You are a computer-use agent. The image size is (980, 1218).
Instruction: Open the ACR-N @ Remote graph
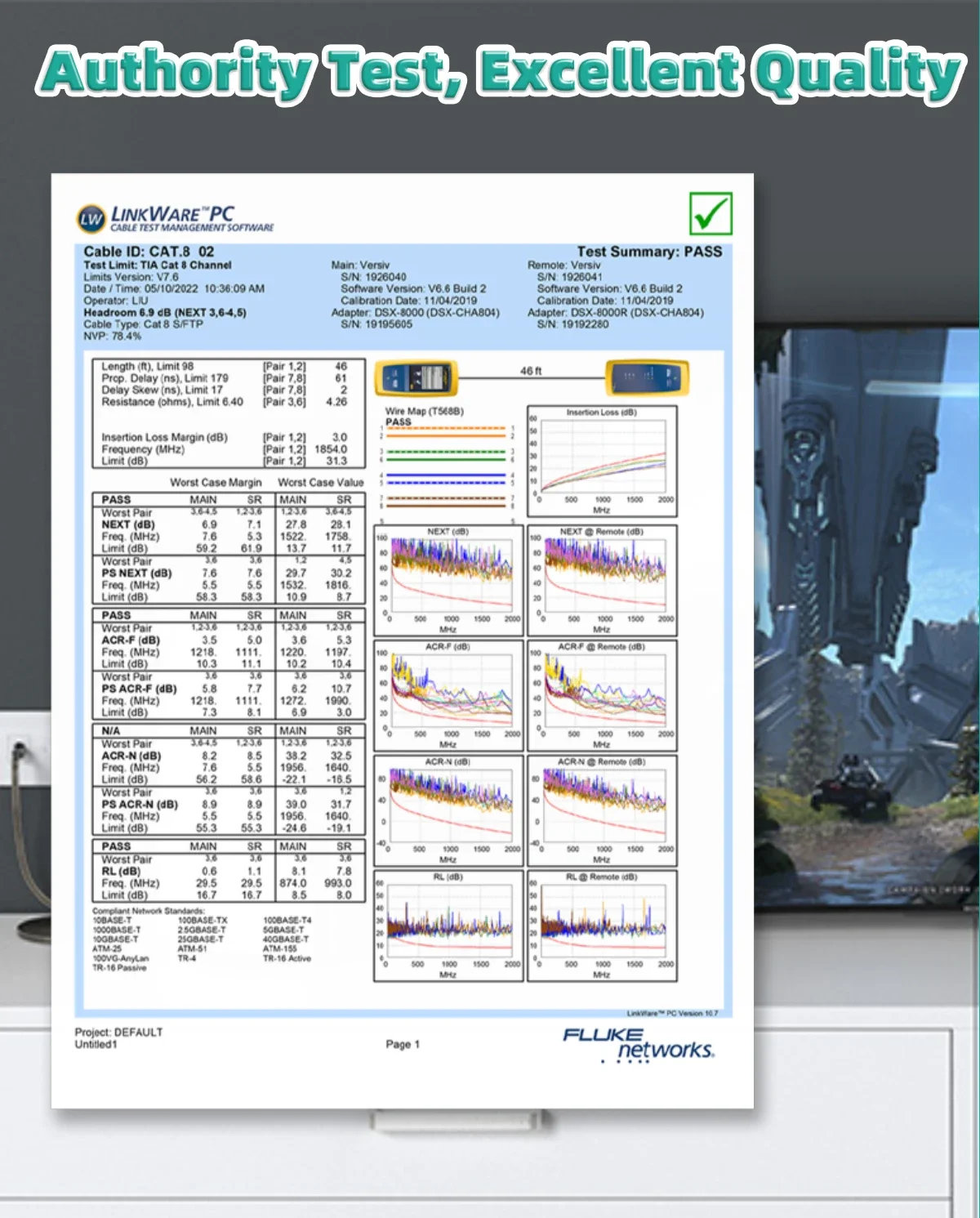point(602,810)
